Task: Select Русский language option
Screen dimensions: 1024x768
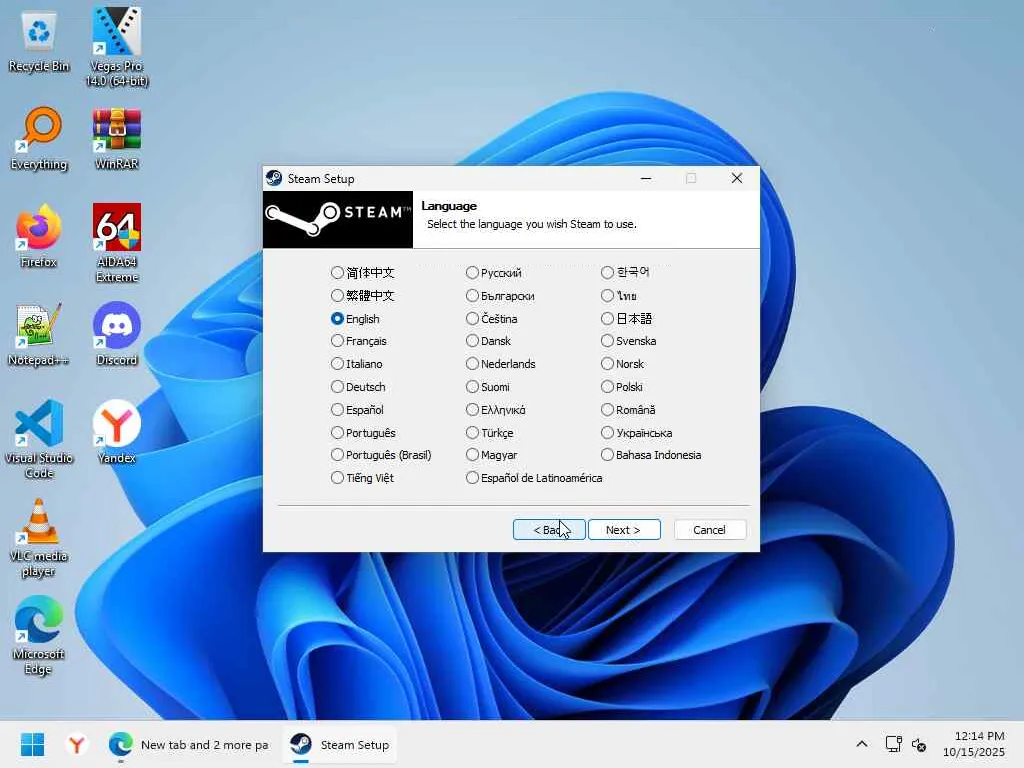Action: (494, 272)
